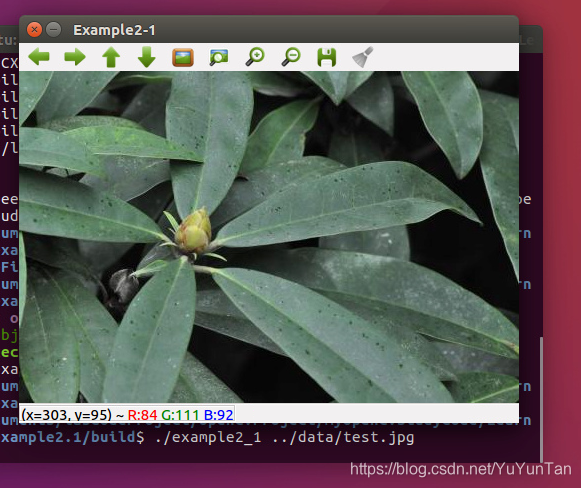Click the xample2.1/build$ terminal prompt
Screen dimensions: 581x488
pyautogui.click(x=73, y=438)
